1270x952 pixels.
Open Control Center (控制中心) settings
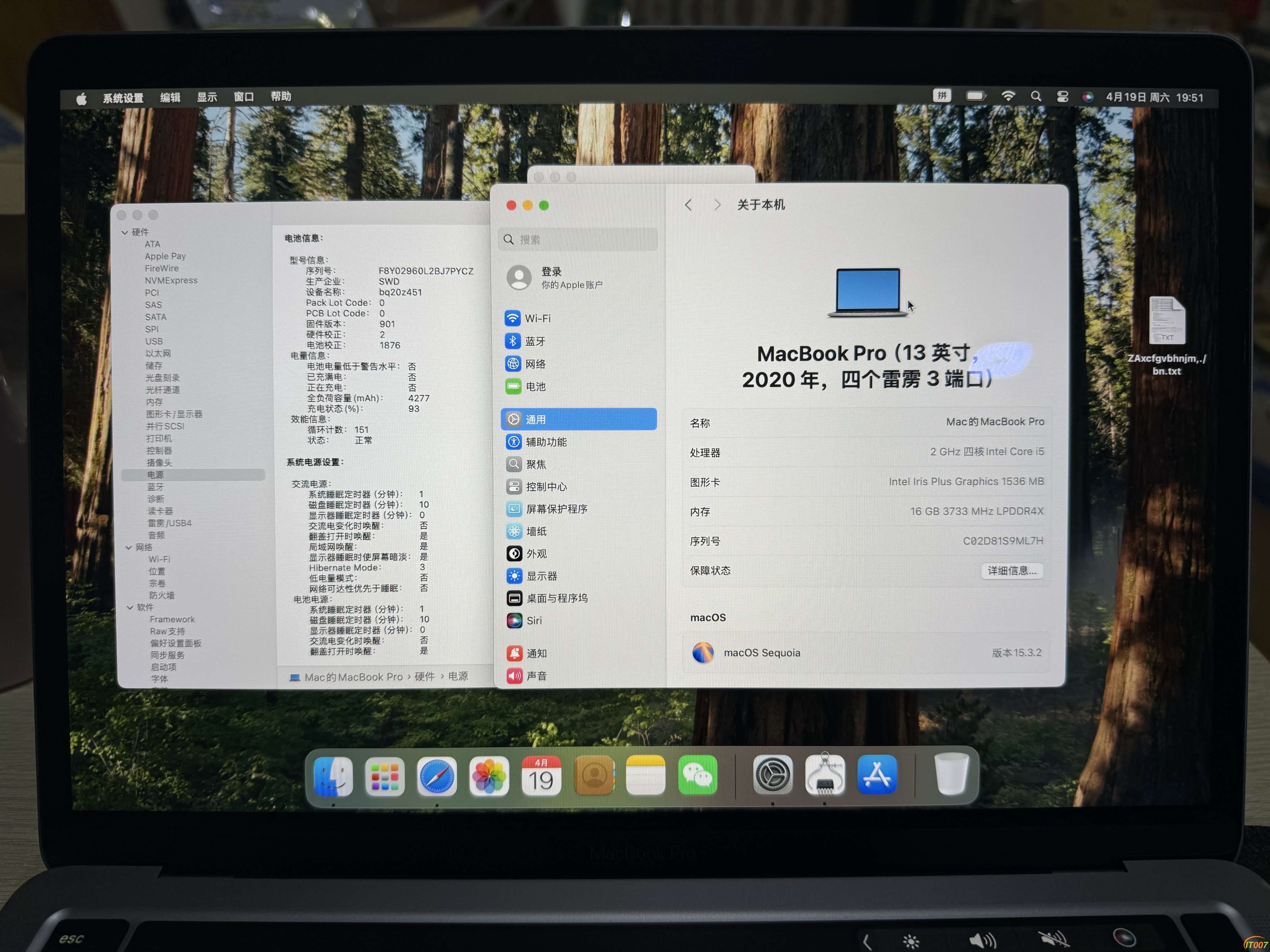click(x=579, y=487)
